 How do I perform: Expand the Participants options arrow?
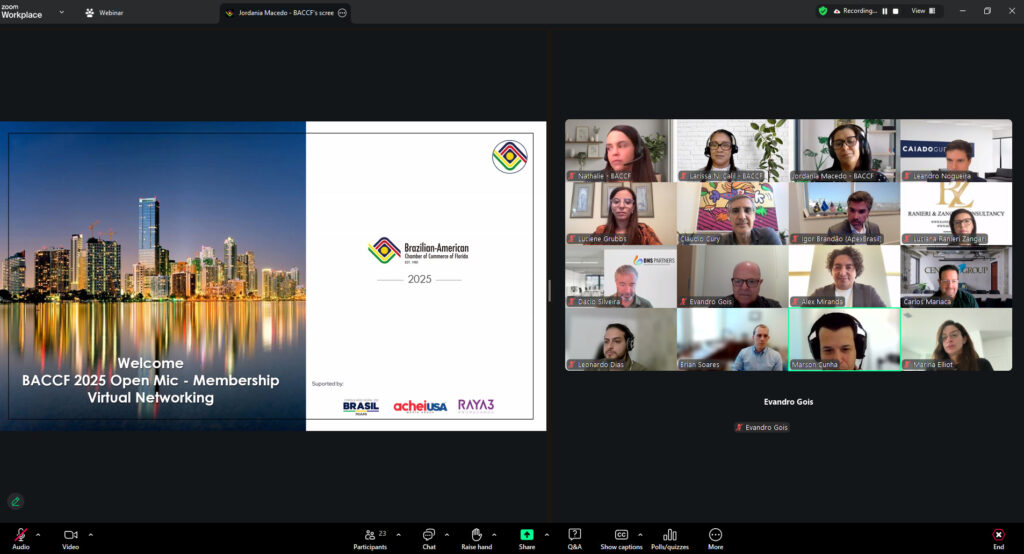(x=398, y=534)
